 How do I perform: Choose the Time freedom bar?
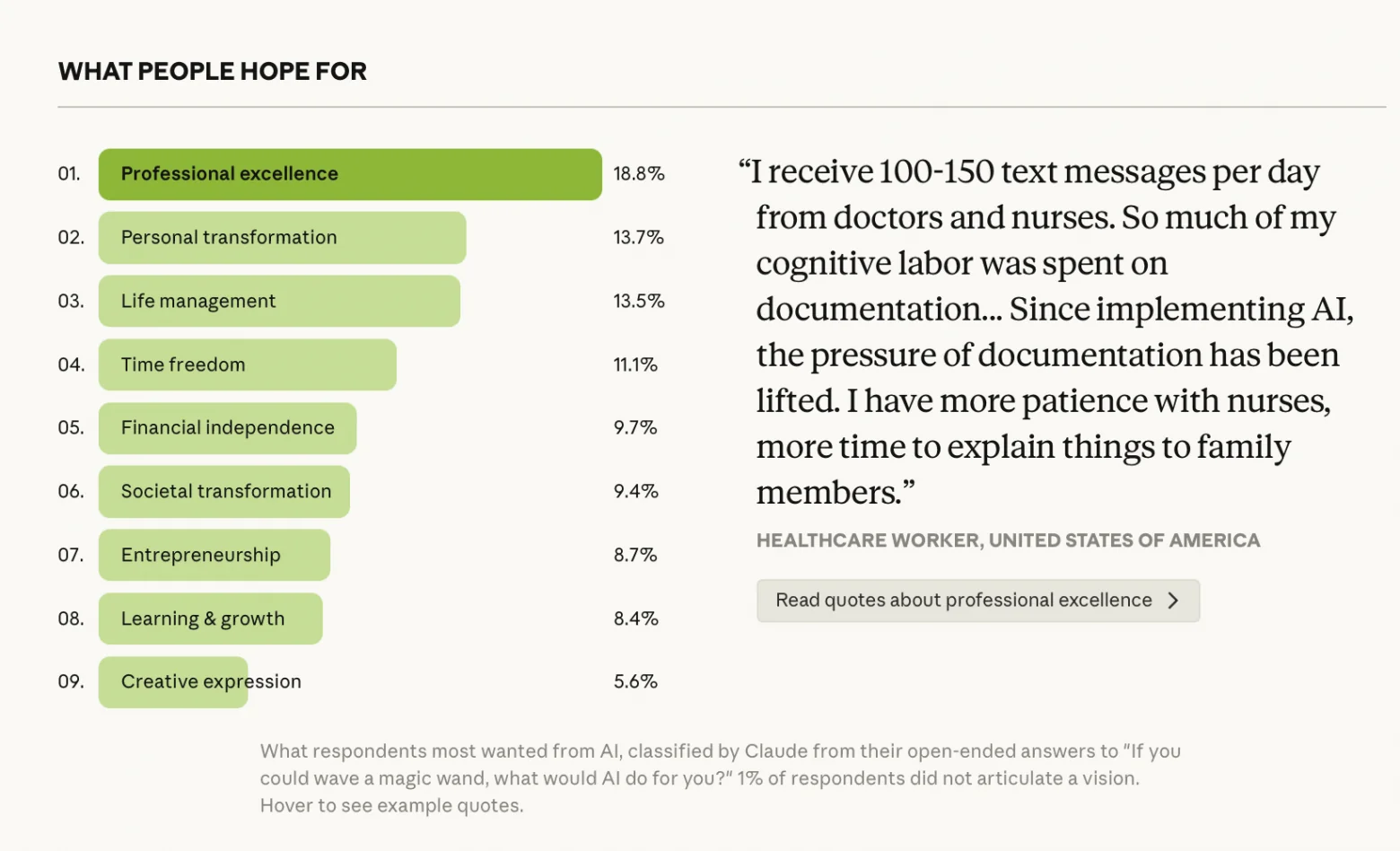(247, 364)
